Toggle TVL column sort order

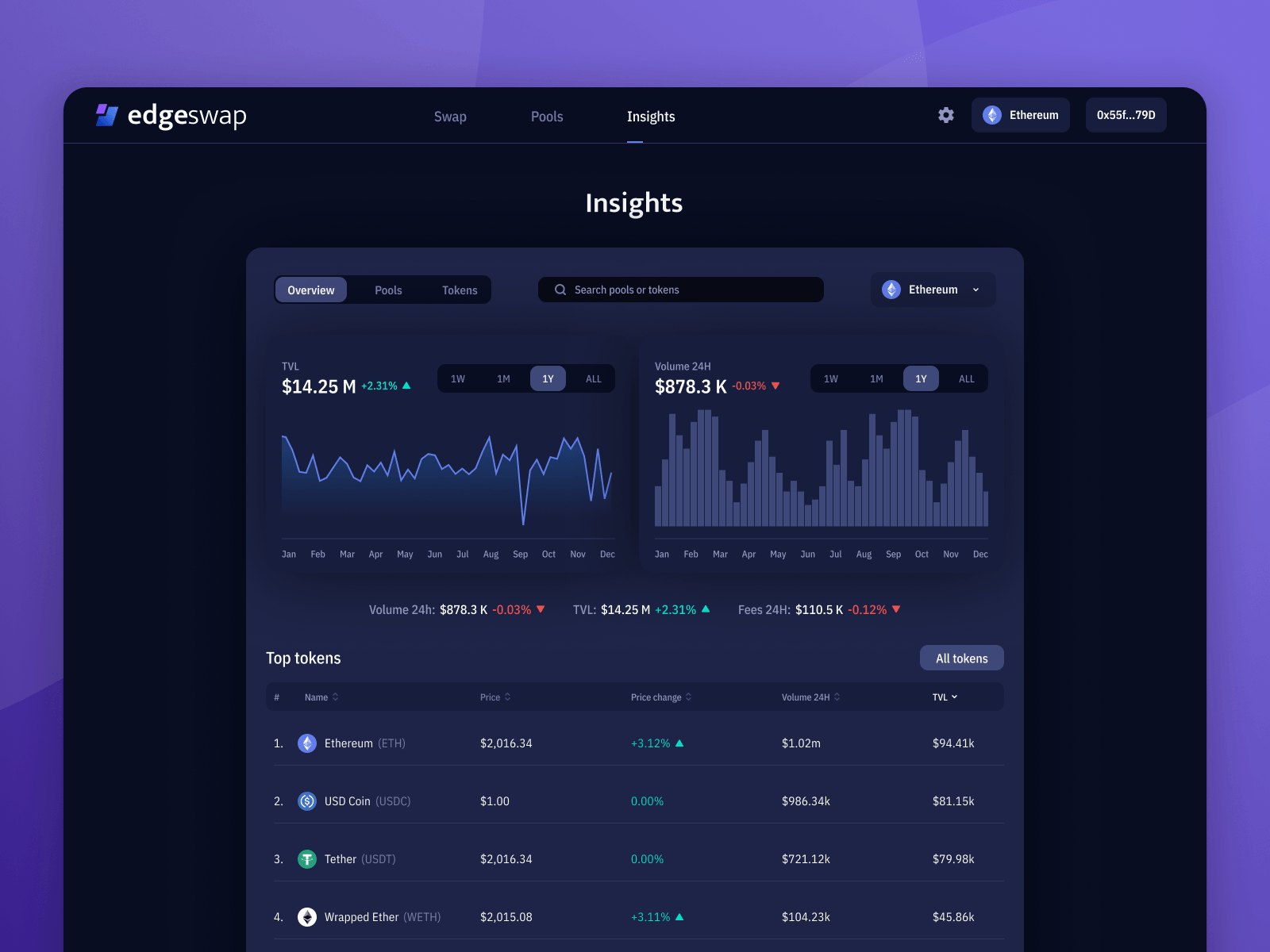[x=945, y=697]
